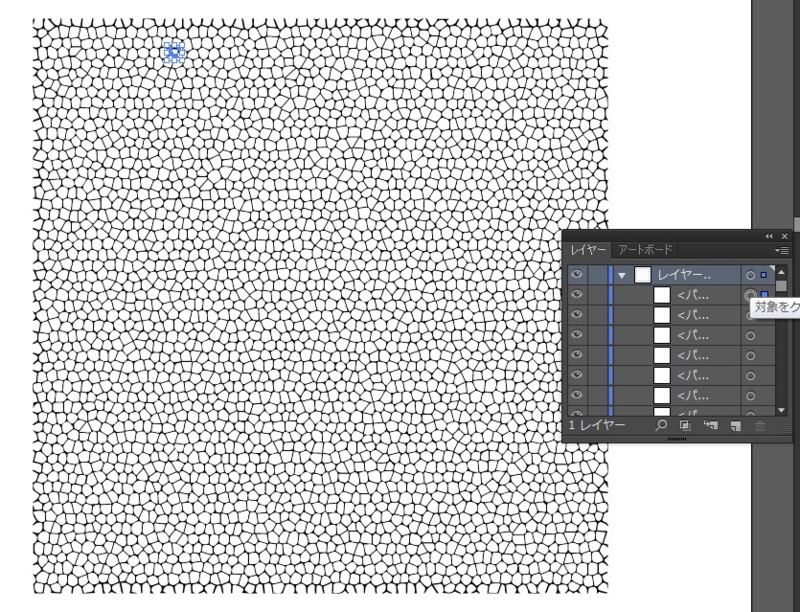Click the Layers panel scrollbar thumb
Screen dimensions: 800x612
[781, 286]
